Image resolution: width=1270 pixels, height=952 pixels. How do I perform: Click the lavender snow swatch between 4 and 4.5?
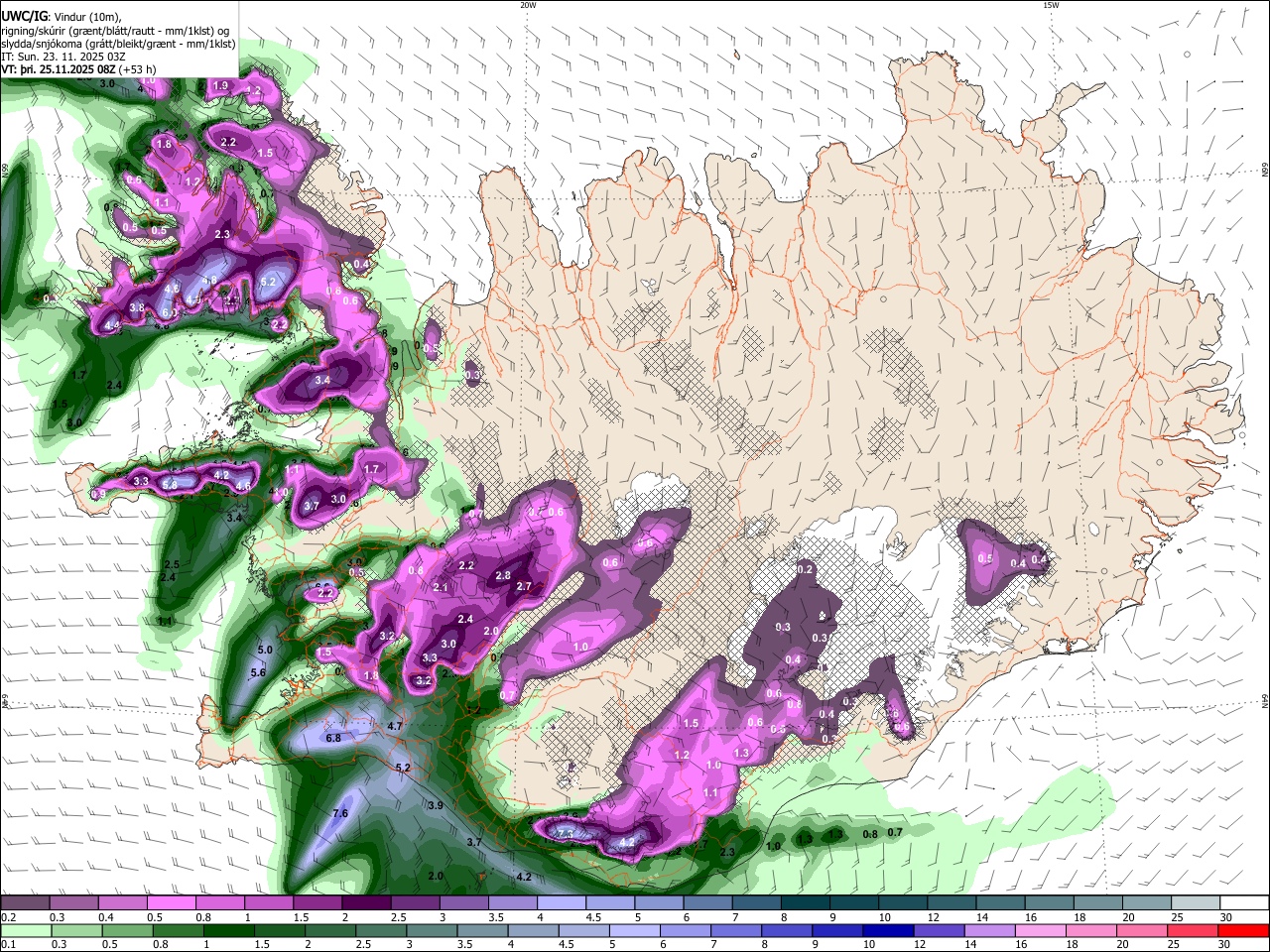(562, 903)
